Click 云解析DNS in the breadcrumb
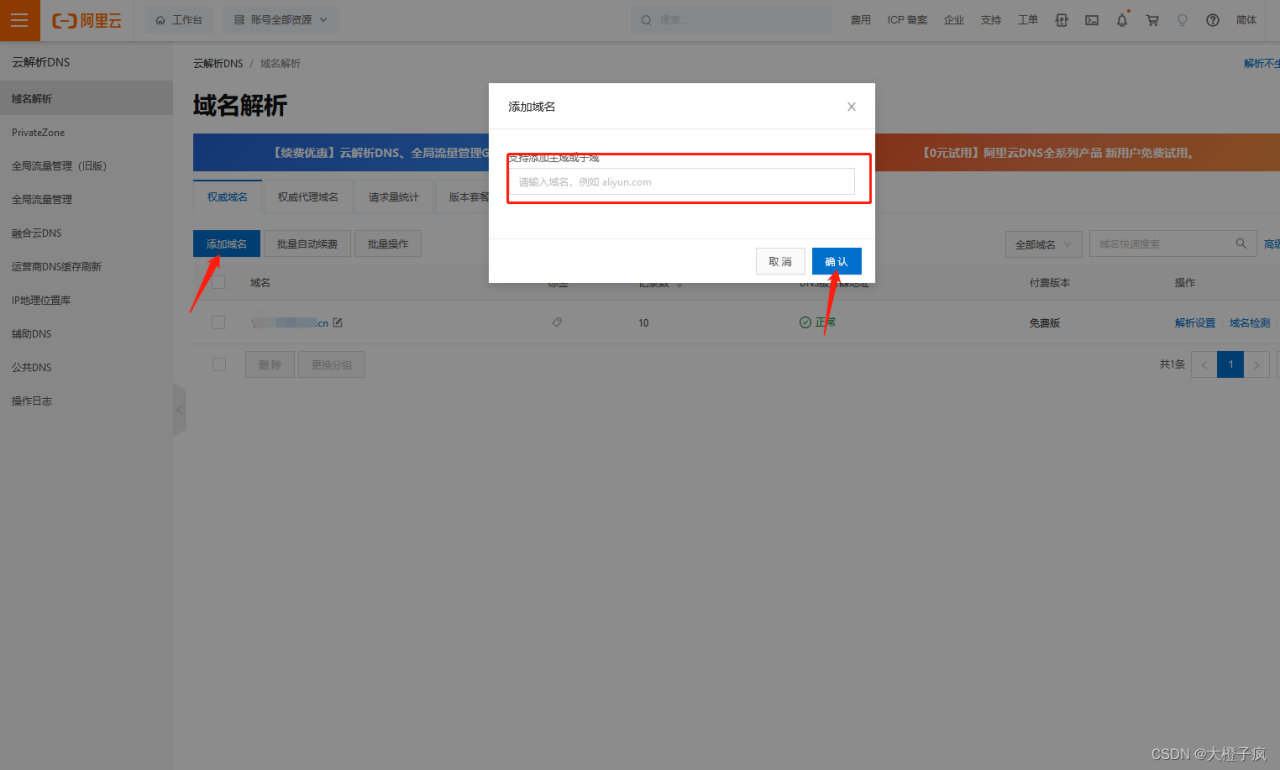The height and width of the screenshot is (770, 1280). coord(218,63)
